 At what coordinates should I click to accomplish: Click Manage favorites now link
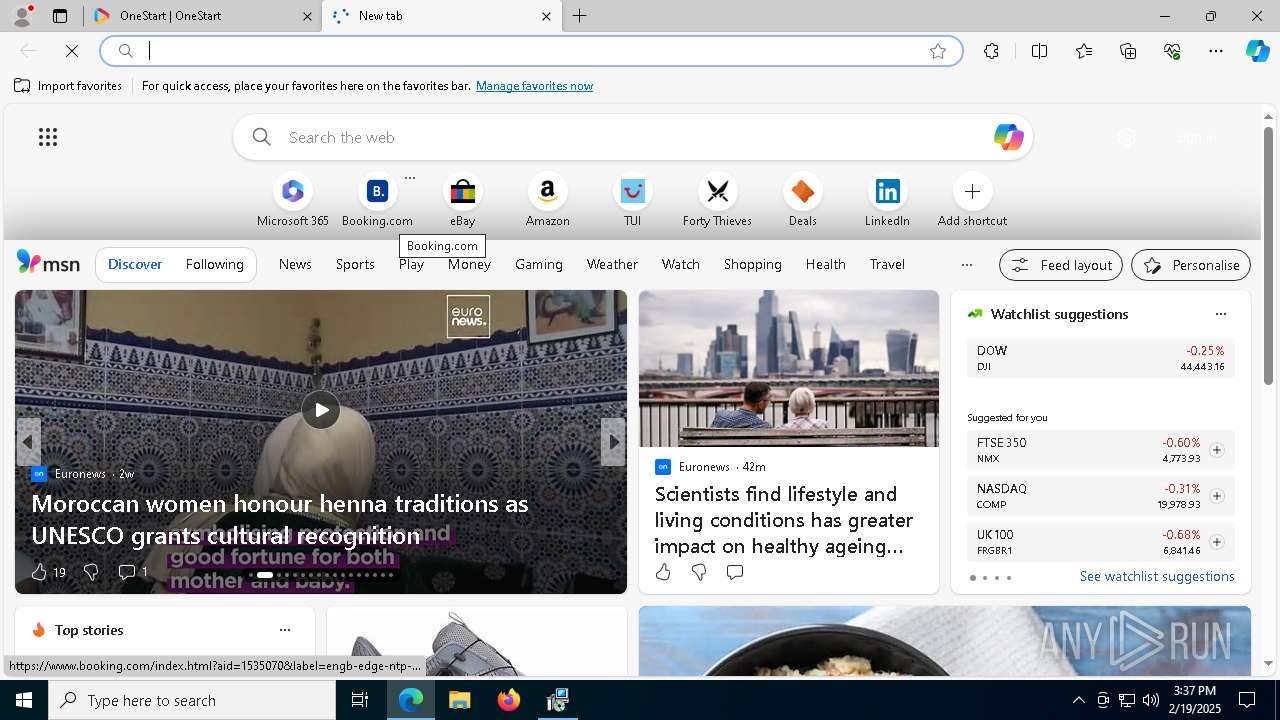(x=534, y=86)
